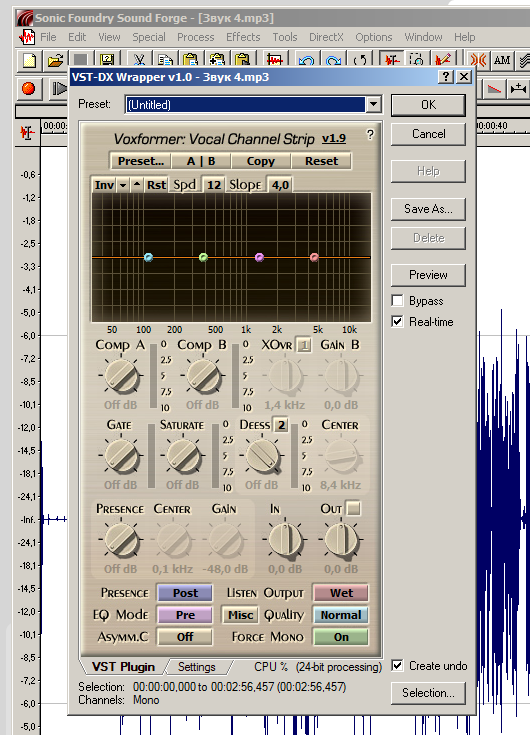Open the DirectX menu
This screenshot has height=735, width=530.
point(326,37)
